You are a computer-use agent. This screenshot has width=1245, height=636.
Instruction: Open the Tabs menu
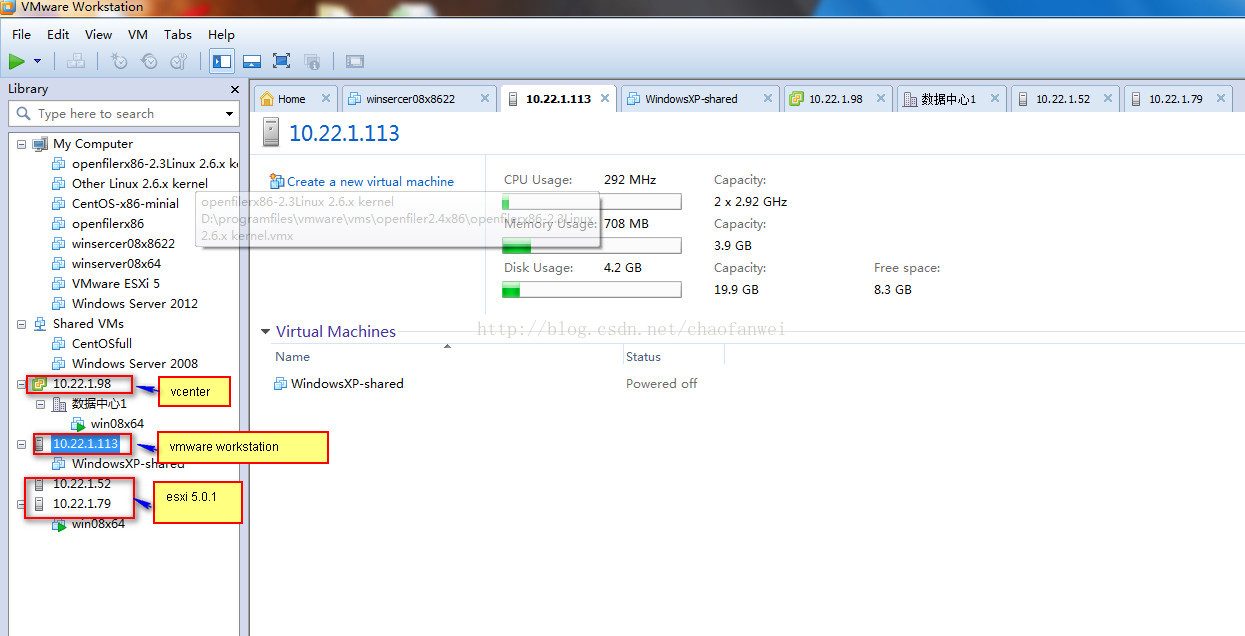point(178,34)
